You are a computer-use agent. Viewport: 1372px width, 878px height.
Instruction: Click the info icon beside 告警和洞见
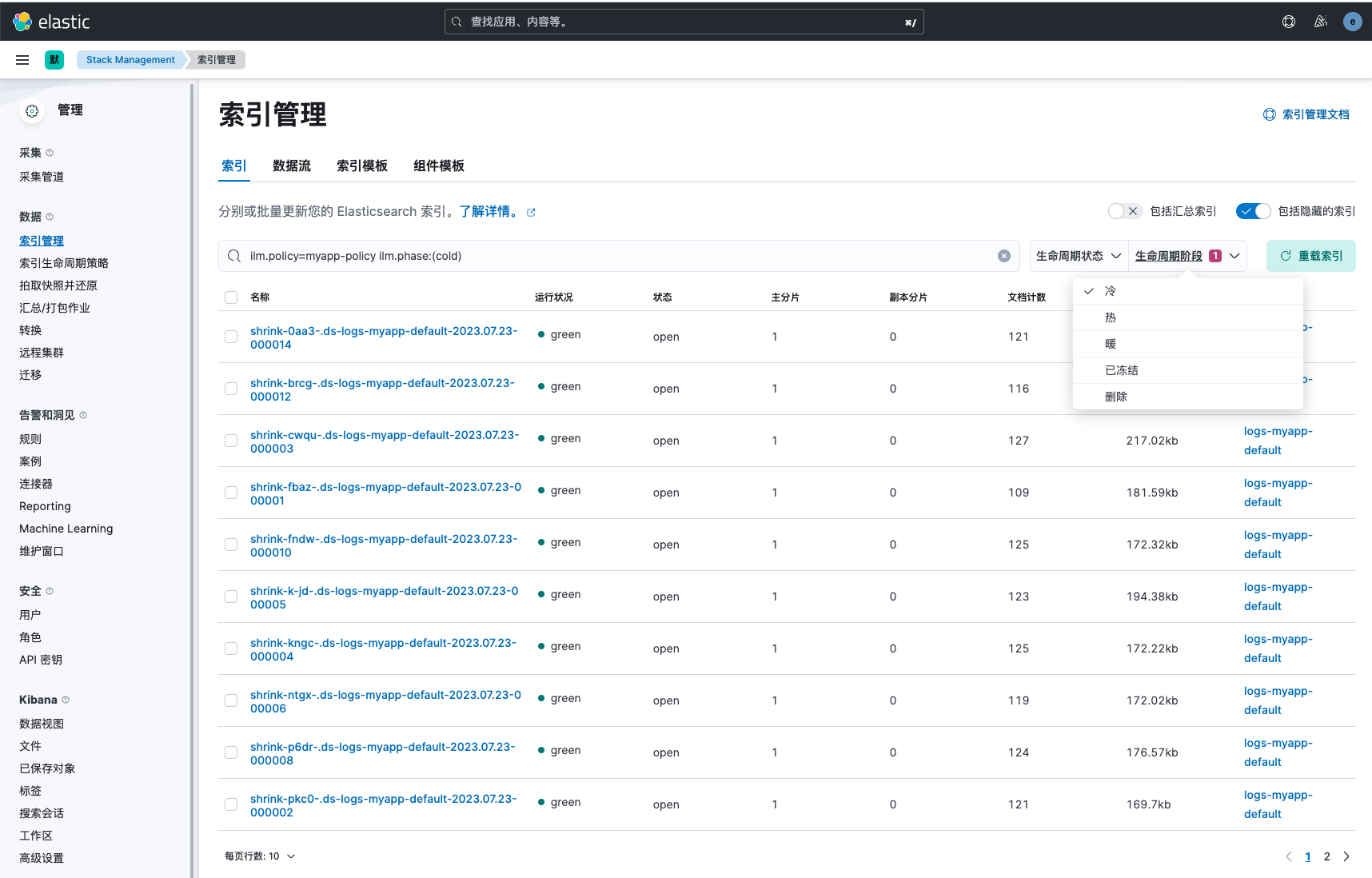tap(83, 415)
